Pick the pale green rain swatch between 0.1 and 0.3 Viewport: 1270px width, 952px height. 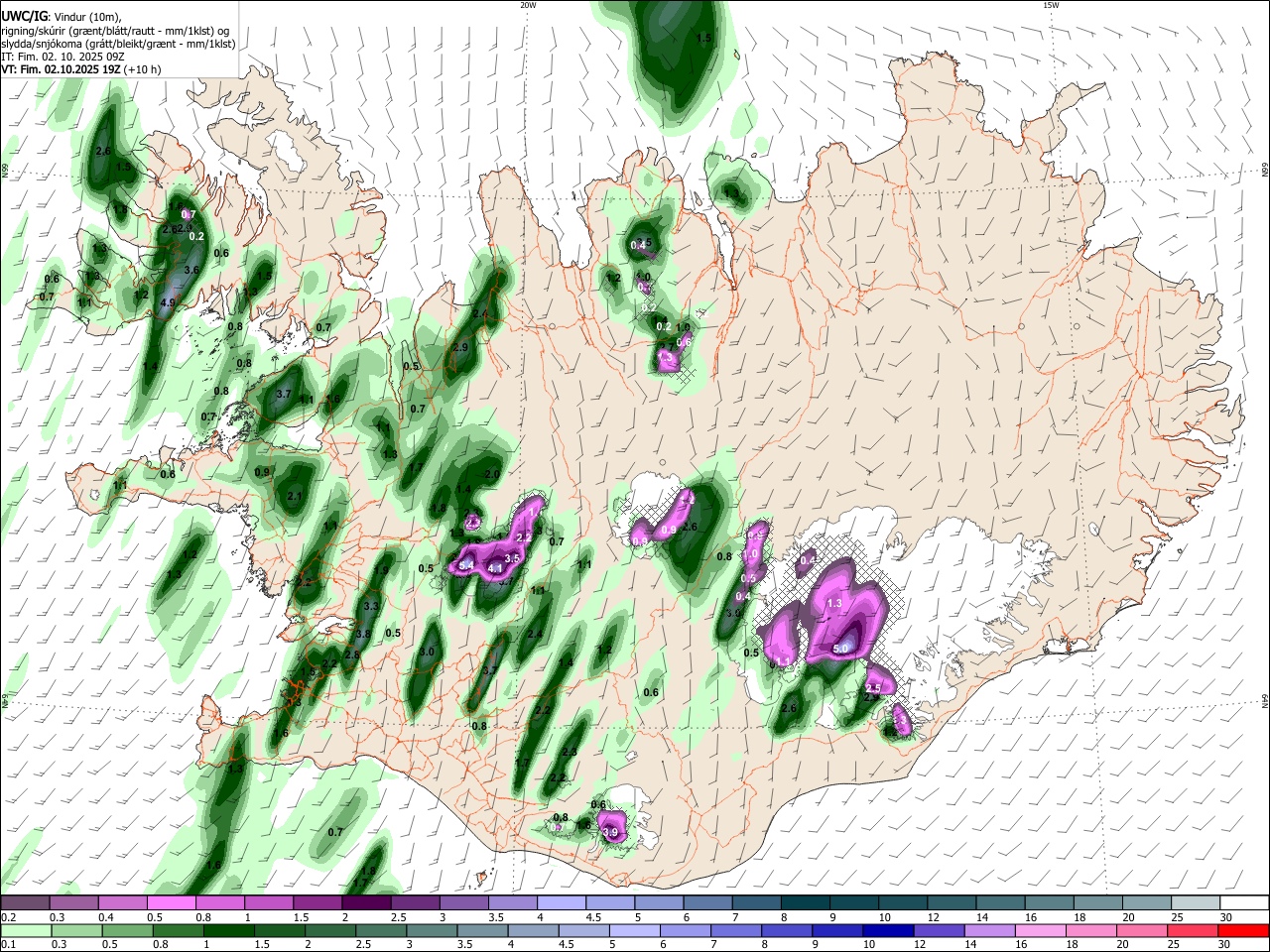point(25,930)
